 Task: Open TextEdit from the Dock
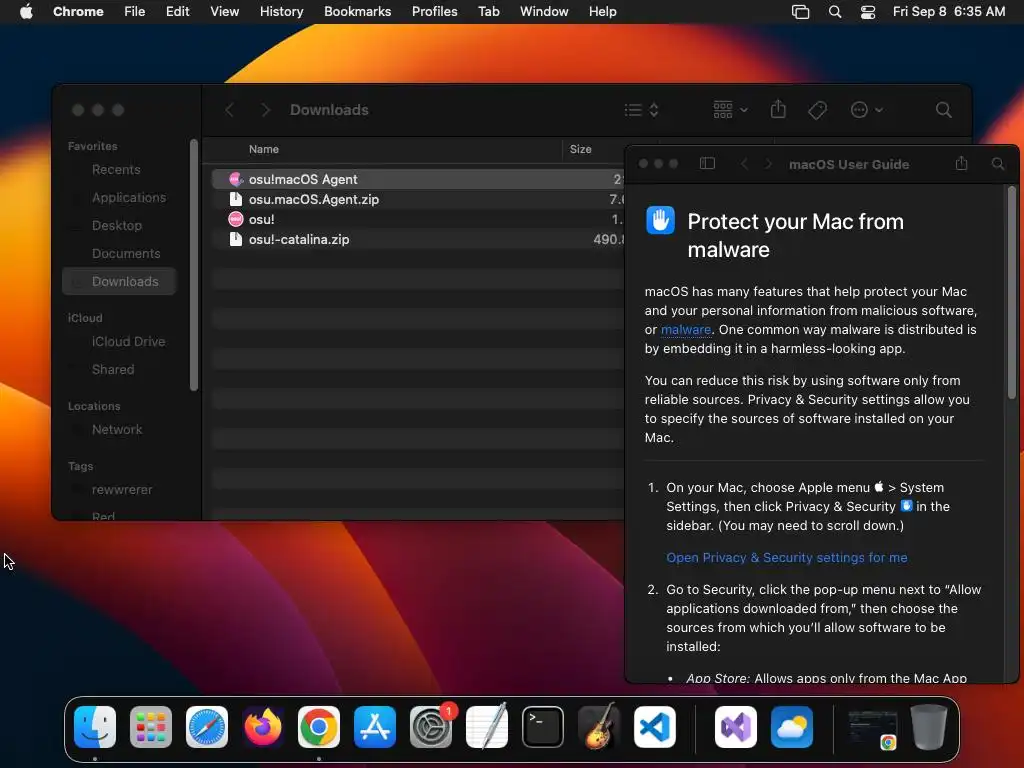point(487,726)
